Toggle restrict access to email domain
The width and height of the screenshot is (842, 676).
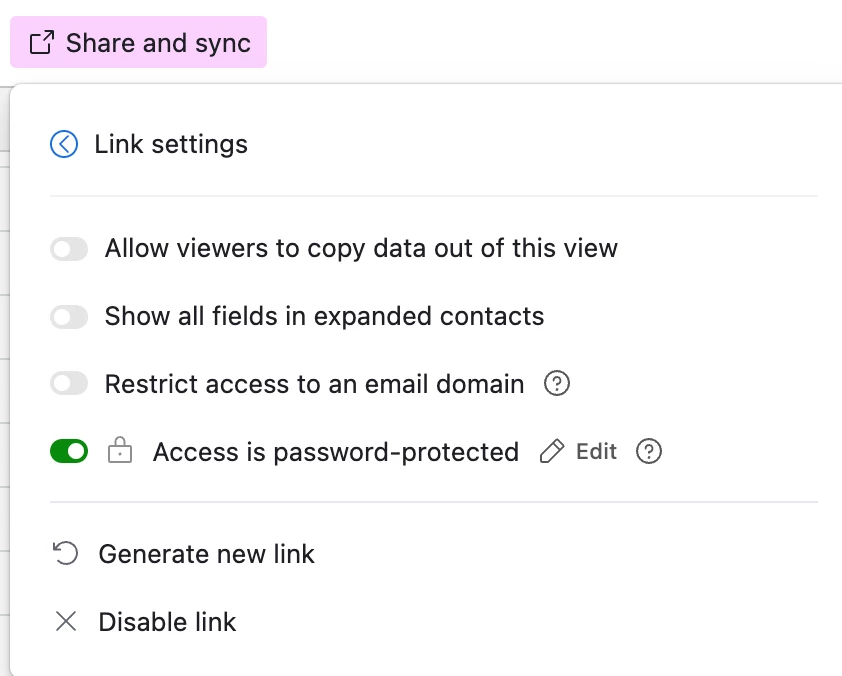pos(69,383)
